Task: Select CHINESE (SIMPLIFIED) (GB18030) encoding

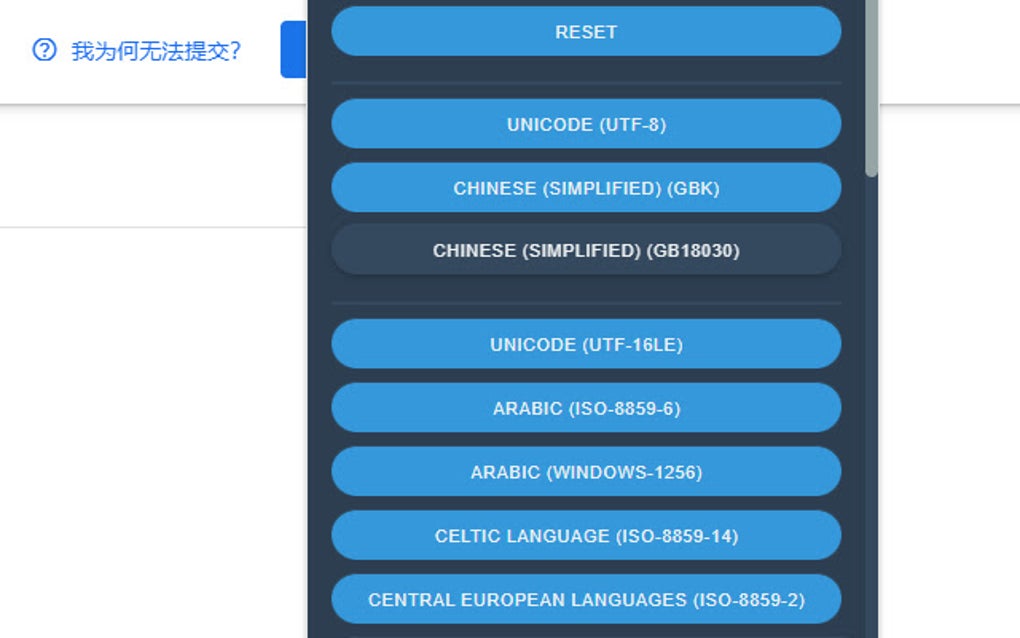Action: click(x=586, y=250)
